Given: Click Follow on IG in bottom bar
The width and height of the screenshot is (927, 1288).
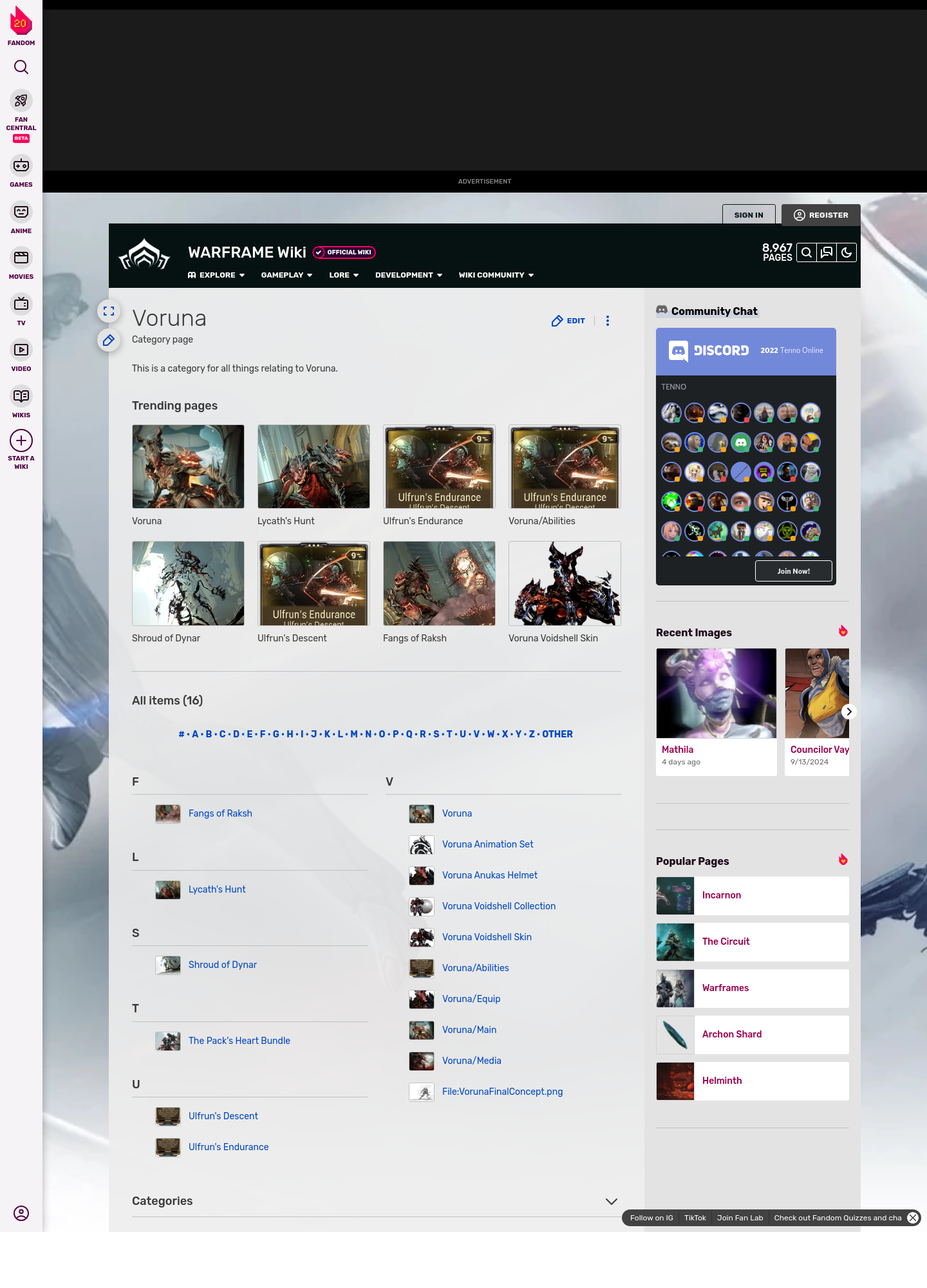Looking at the screenshot, I should tap(651, 1218).
